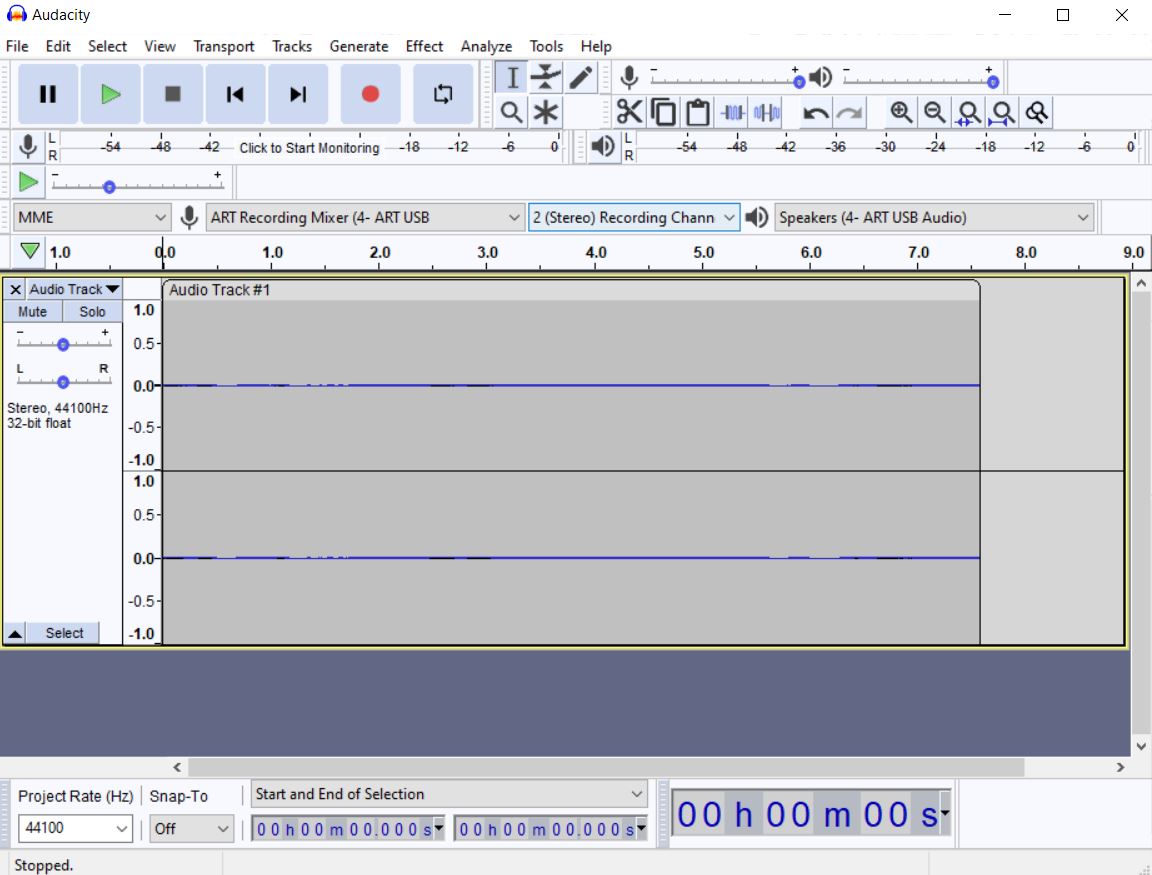Open the Snap-To Off dropdown
Screen dimensions: 1152x875
coord(191,829)
